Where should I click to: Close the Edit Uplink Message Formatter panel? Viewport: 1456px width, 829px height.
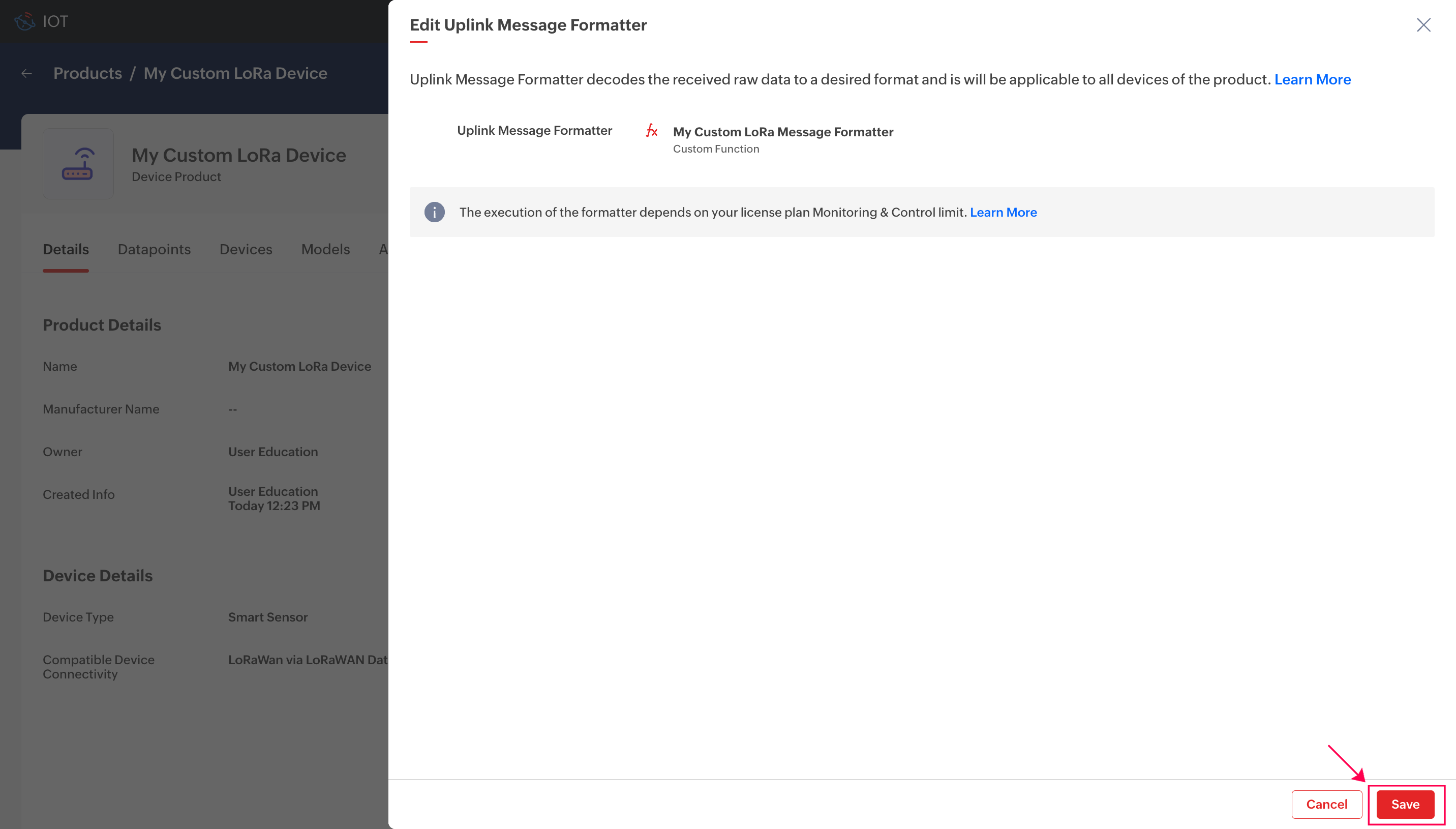pos(1423,25)
